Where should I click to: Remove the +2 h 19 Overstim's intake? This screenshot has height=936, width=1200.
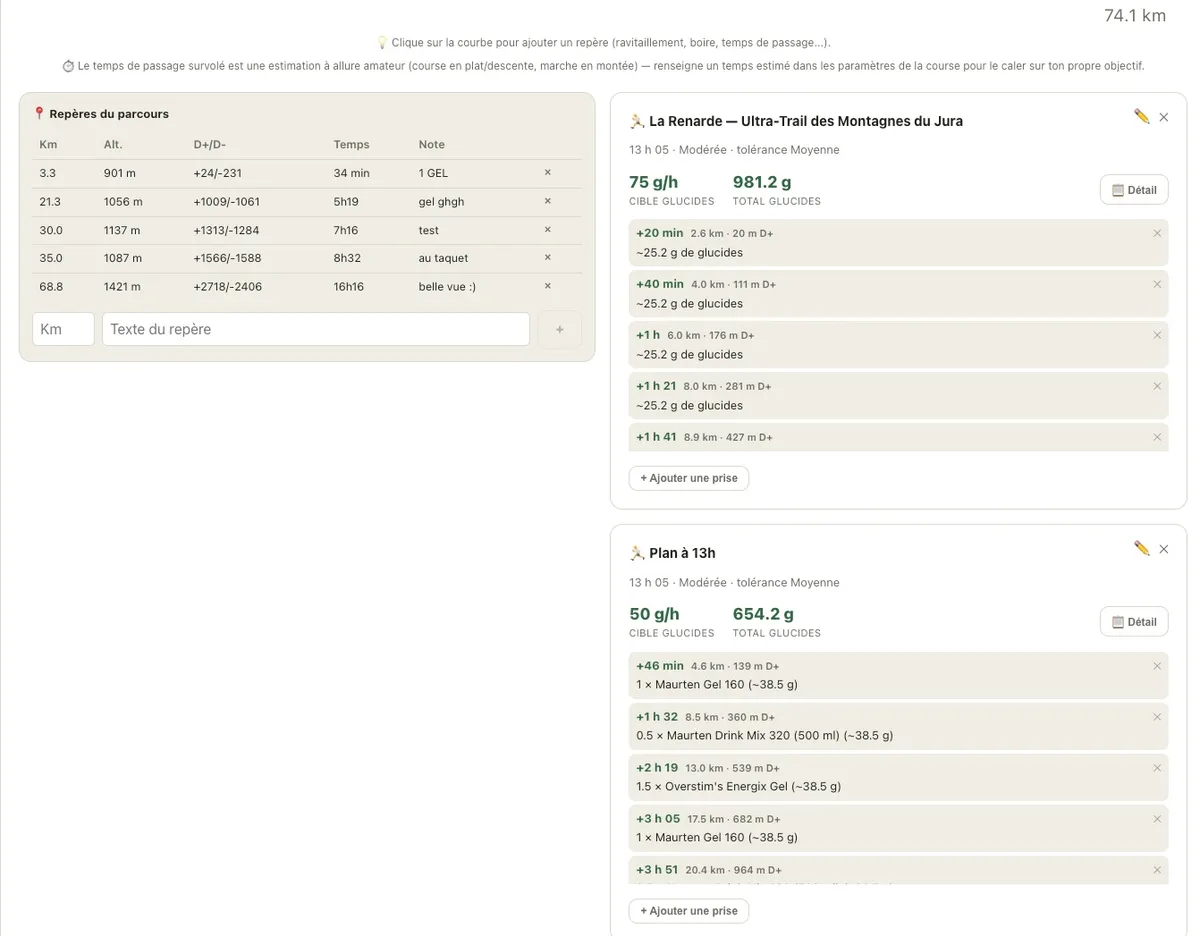[1157, 768]
